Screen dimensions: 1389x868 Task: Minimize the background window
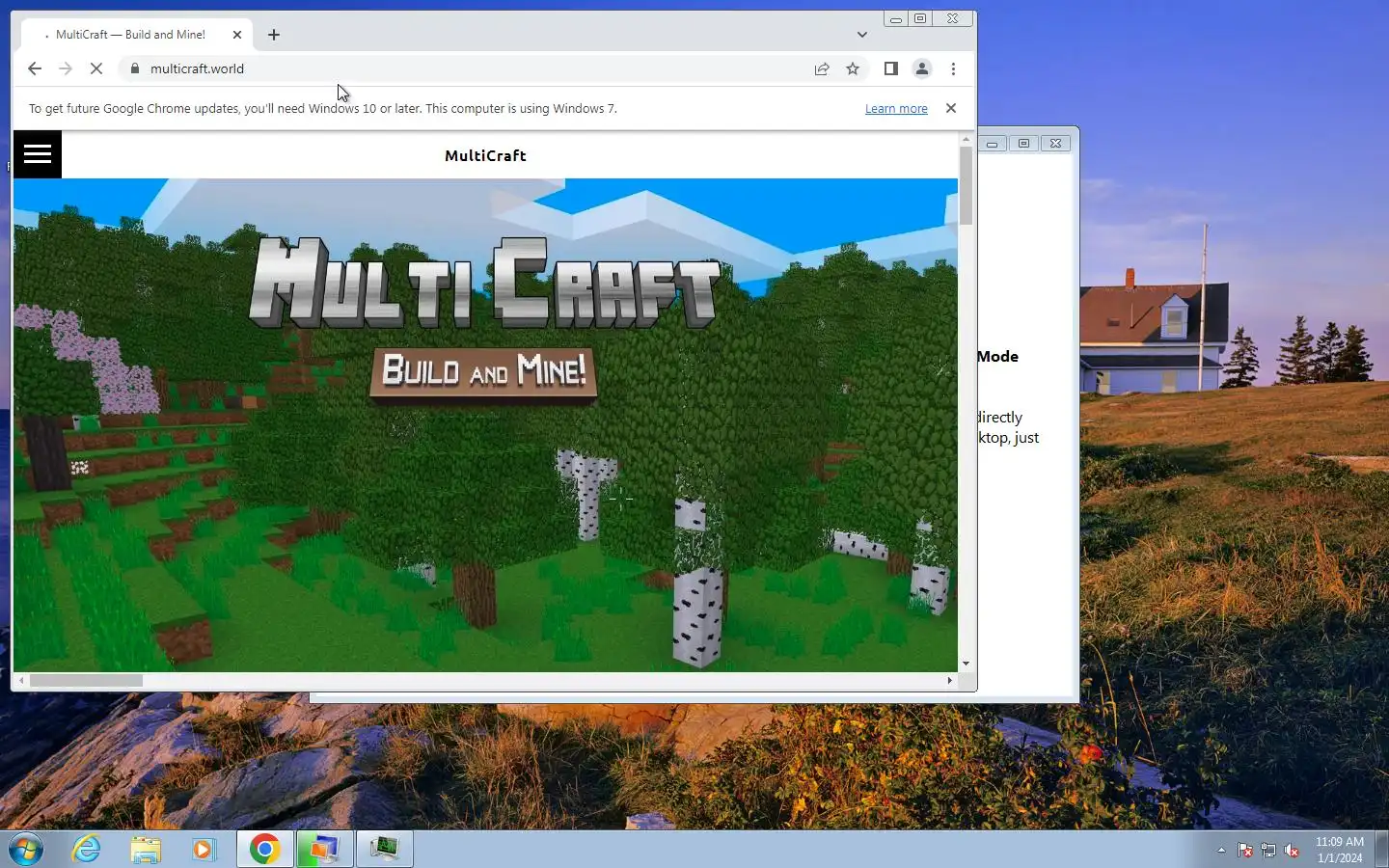(993, 144)
